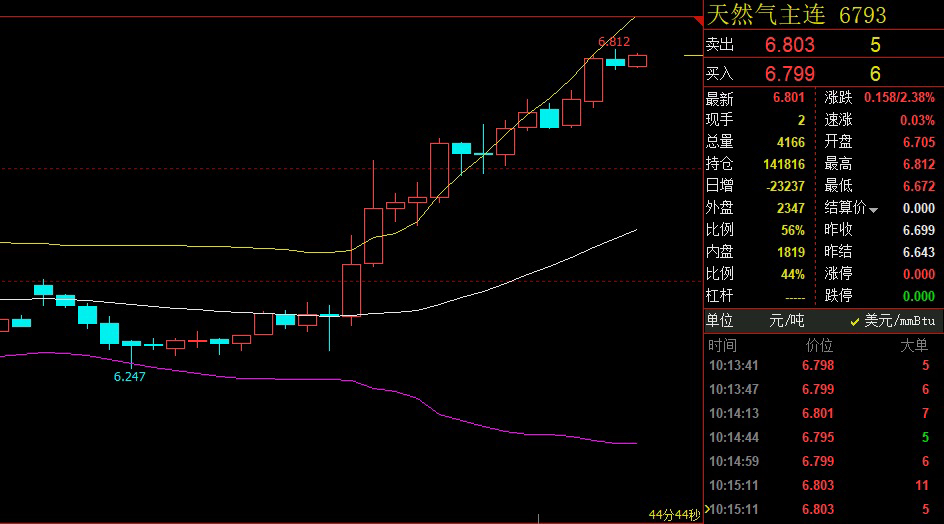Click the 大单 column header
The image size is (944, 524).
tap(913, 345)
